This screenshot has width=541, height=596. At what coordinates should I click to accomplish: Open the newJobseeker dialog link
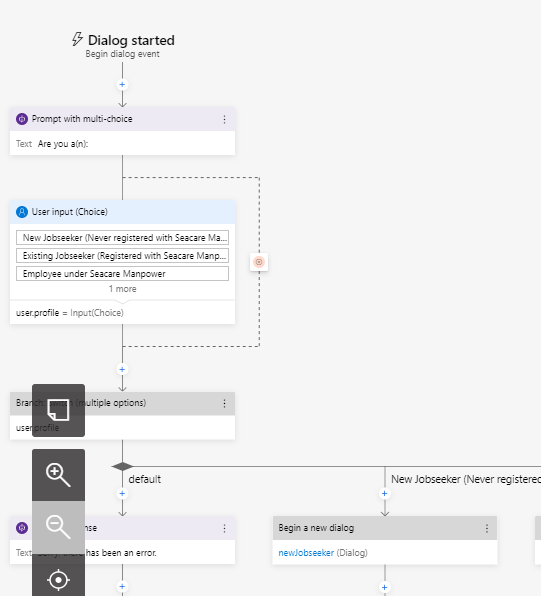pos(306,553)
